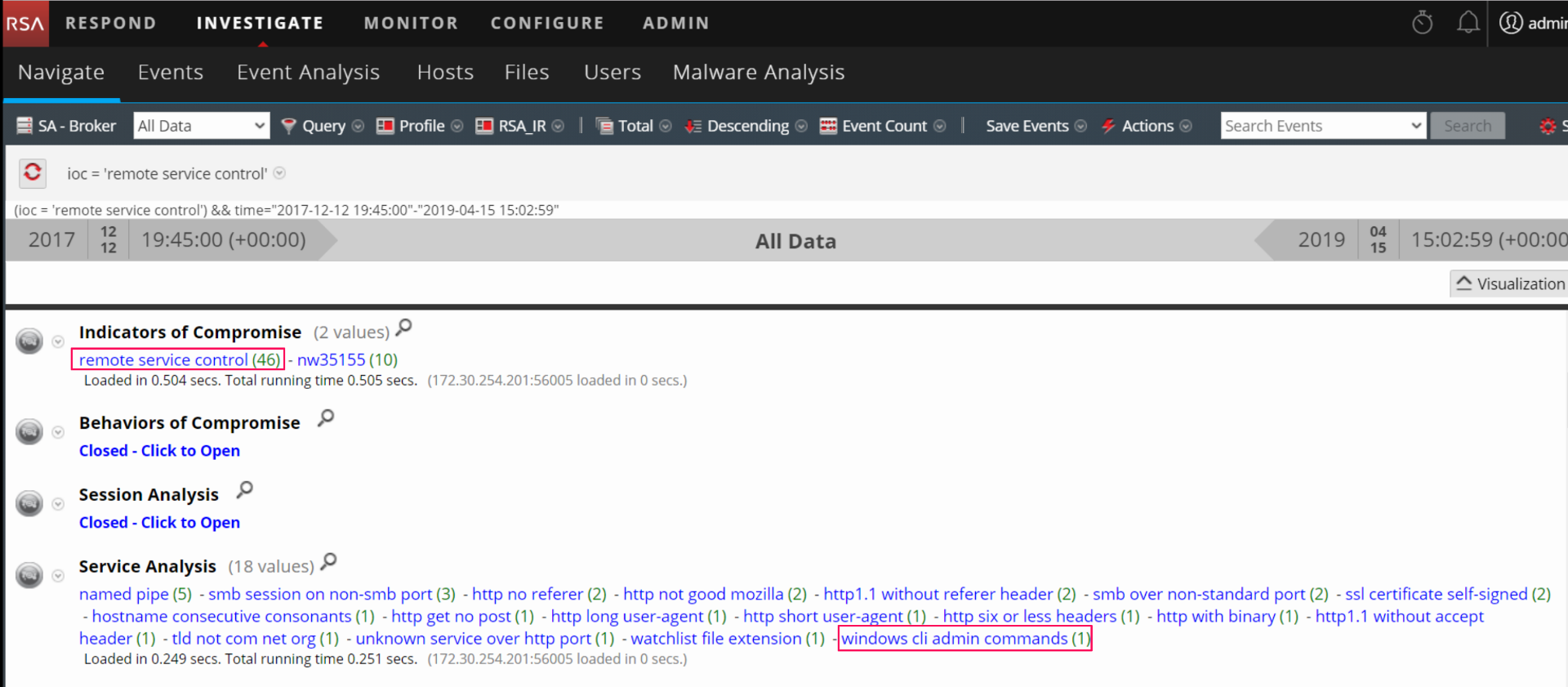Open the All Data time range dropdown
The image size is (1568, 687).
click(201, 126)
